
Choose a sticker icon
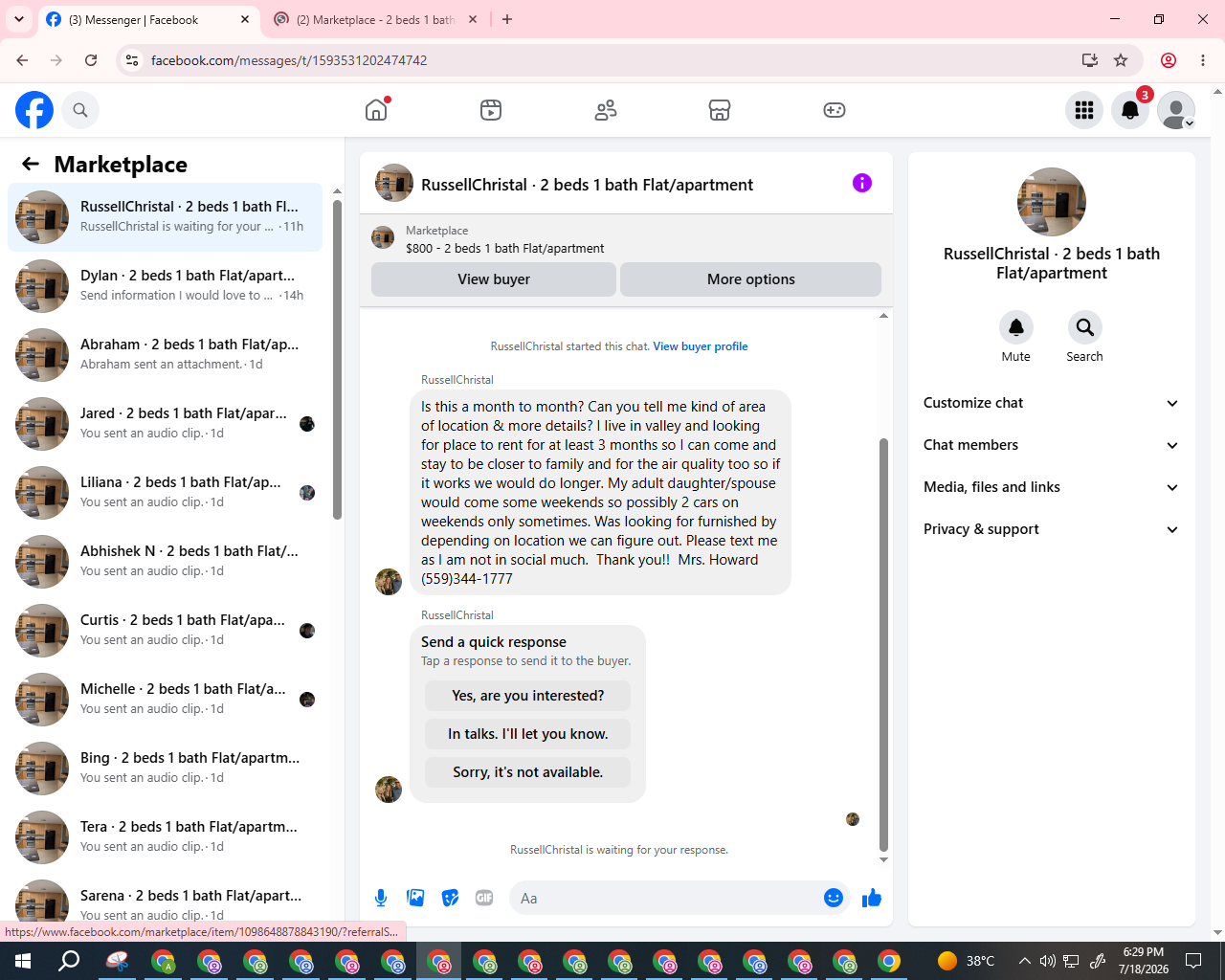pyautogui.click(x=450, y=898)
